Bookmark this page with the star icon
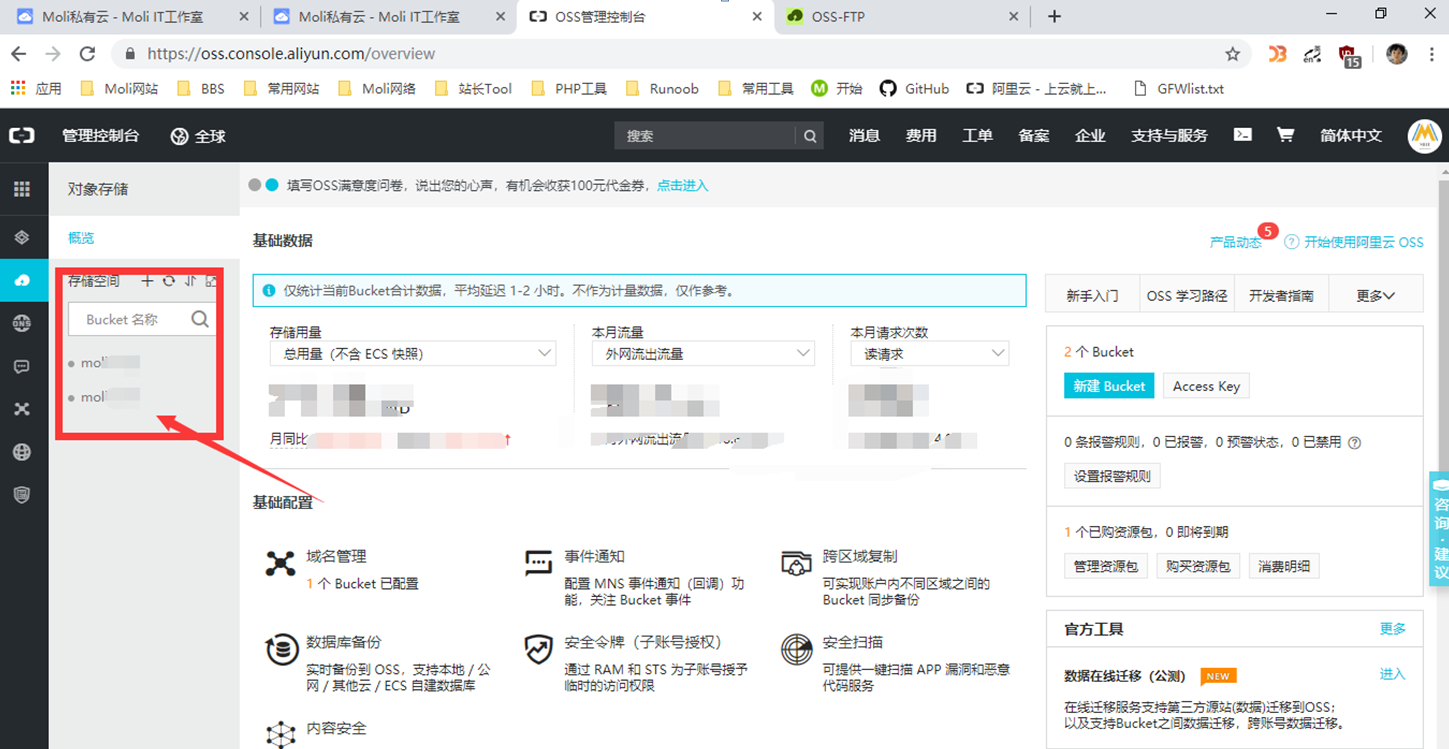1449x749 pixels. [1233, 54]
